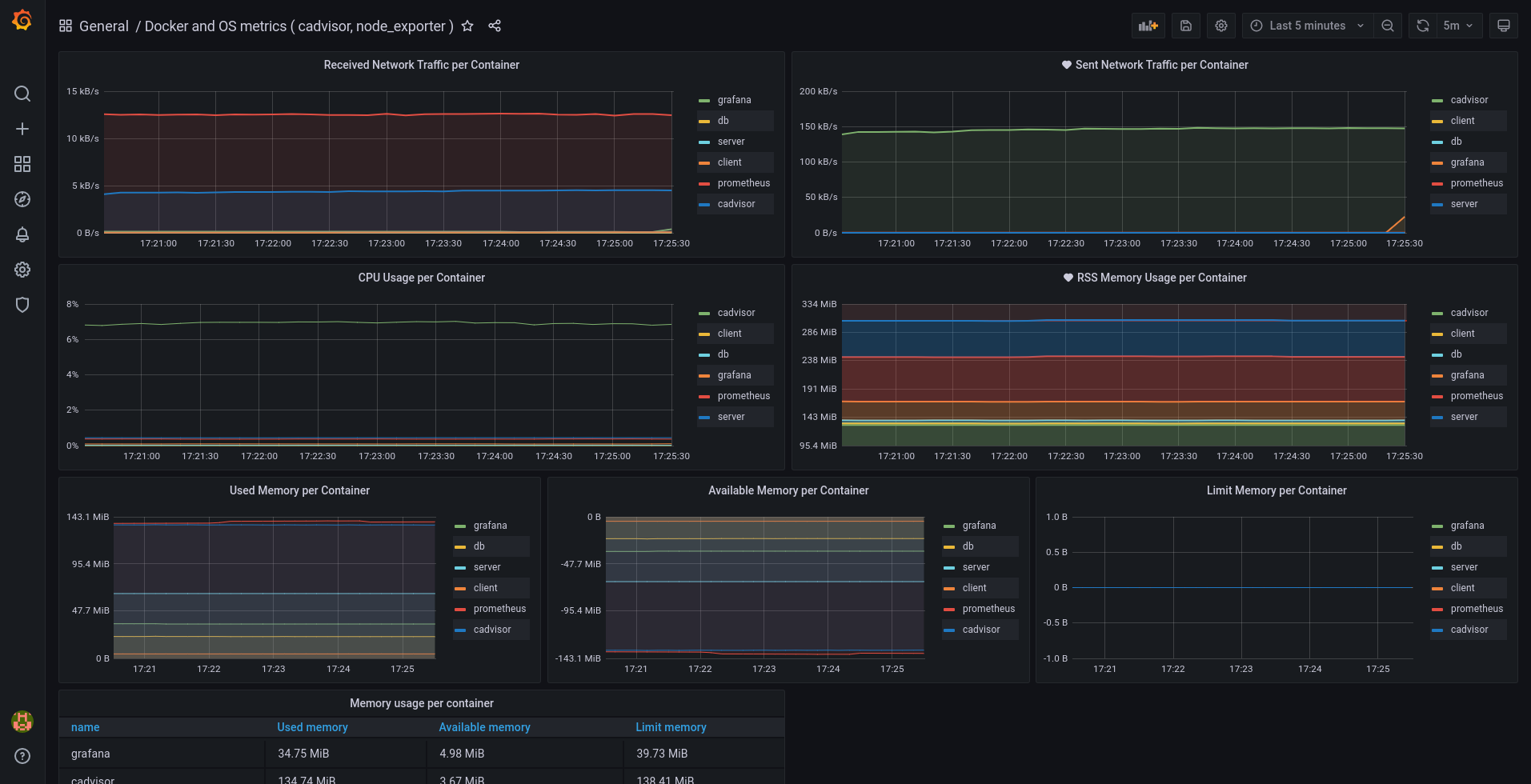Open the Configuration gear in sidebar
Image resolution: width=1531 pixels, height=784 pixels.
[22, 270]
